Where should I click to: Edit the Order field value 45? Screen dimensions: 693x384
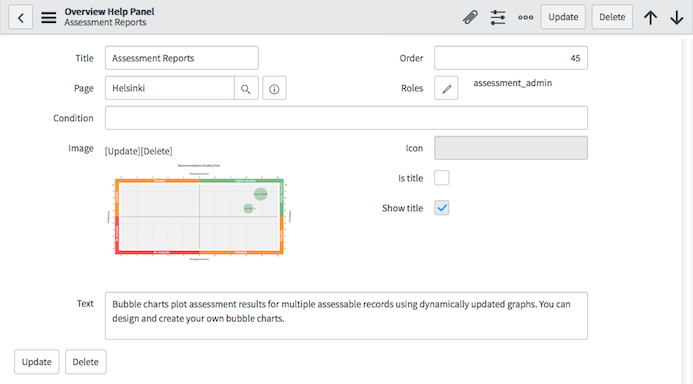(511, 58)
